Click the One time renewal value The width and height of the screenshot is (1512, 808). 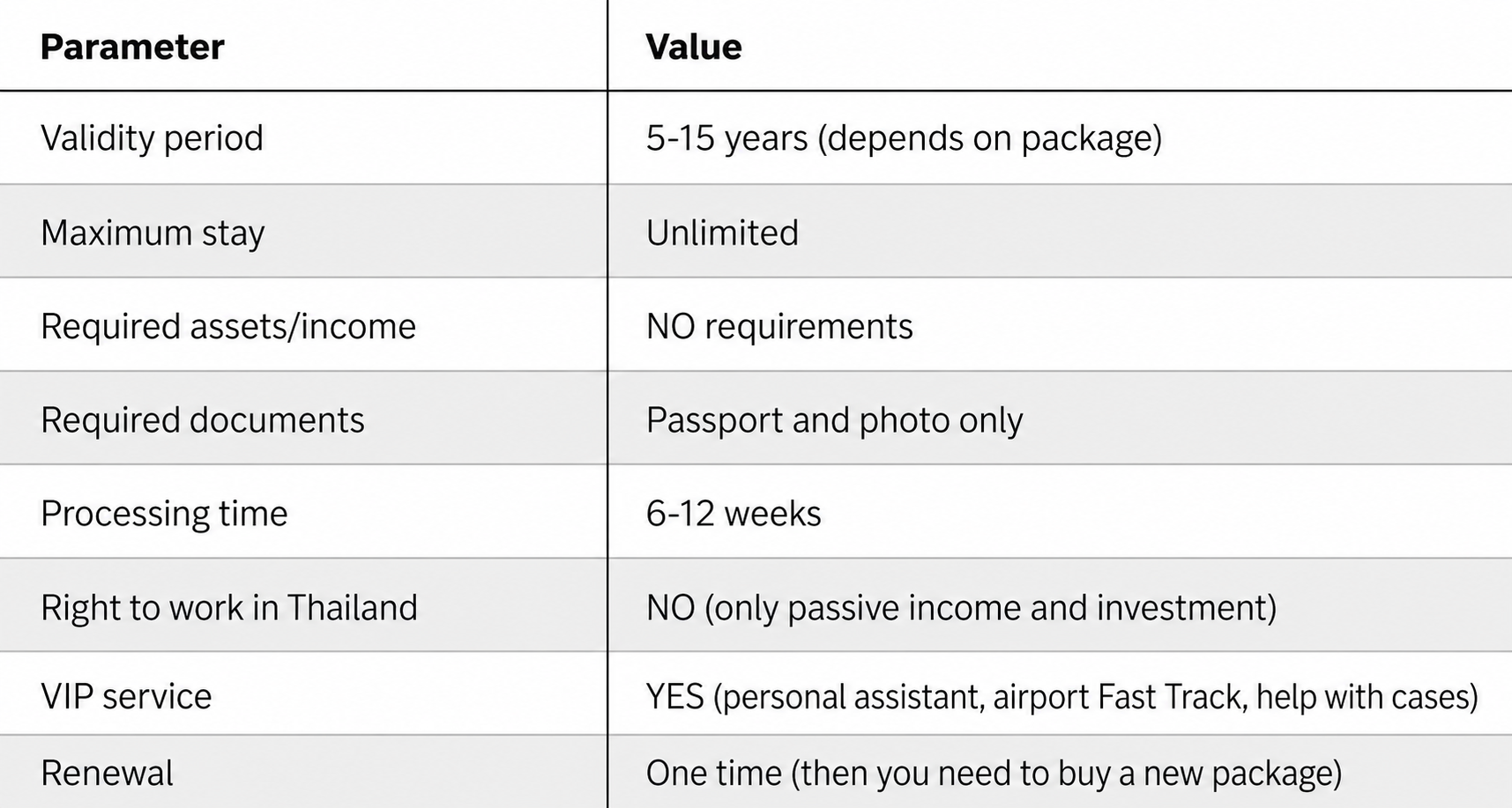coord(994,774)
